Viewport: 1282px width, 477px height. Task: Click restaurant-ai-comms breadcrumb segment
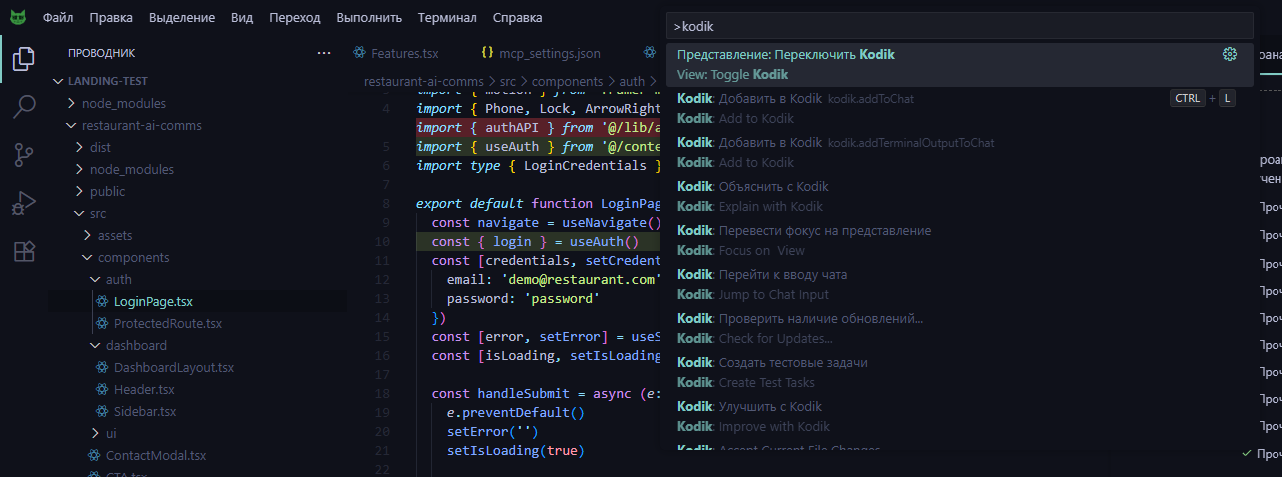(x=424, y=81)
